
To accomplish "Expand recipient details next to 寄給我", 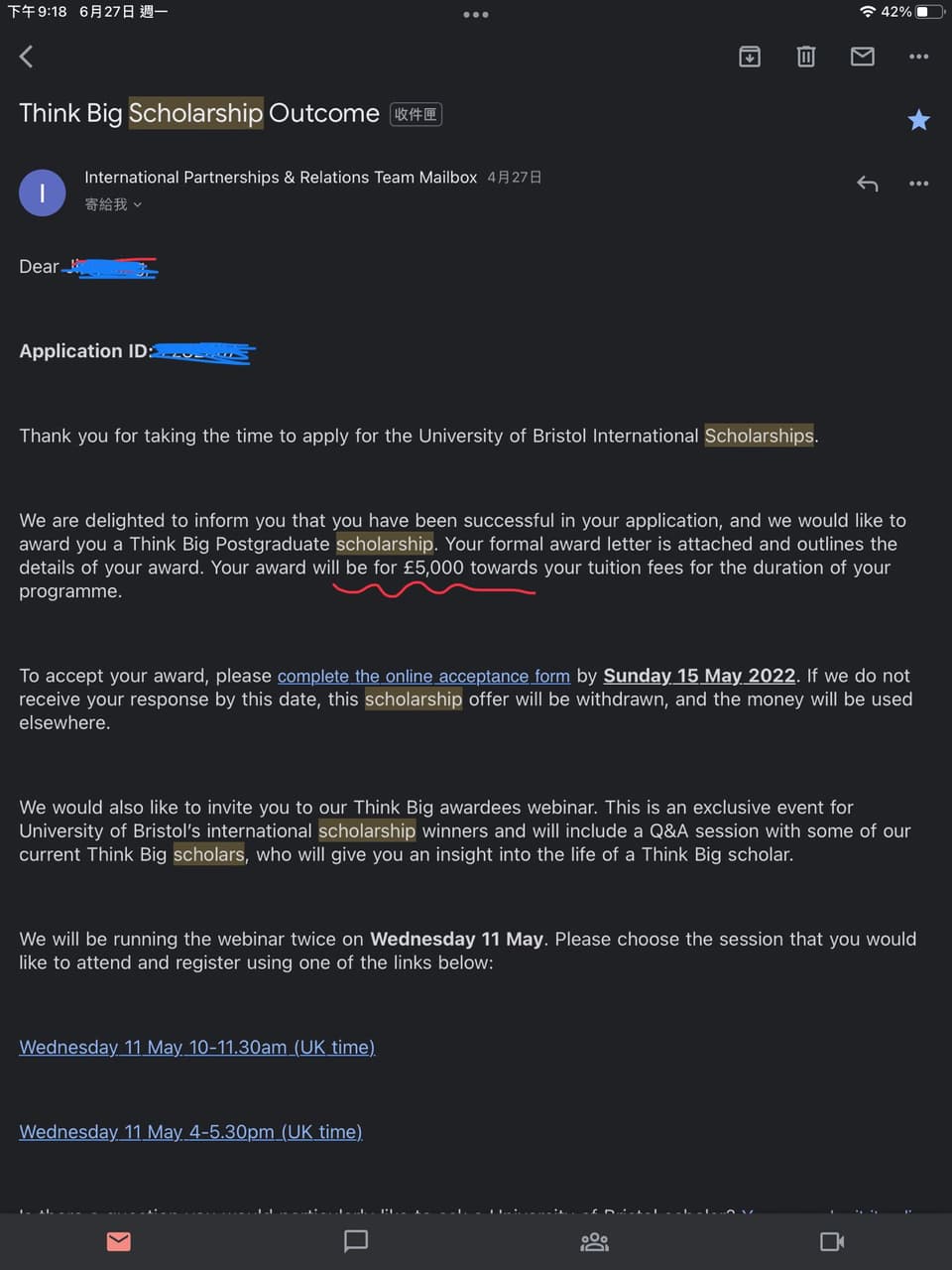I will 138,204.
